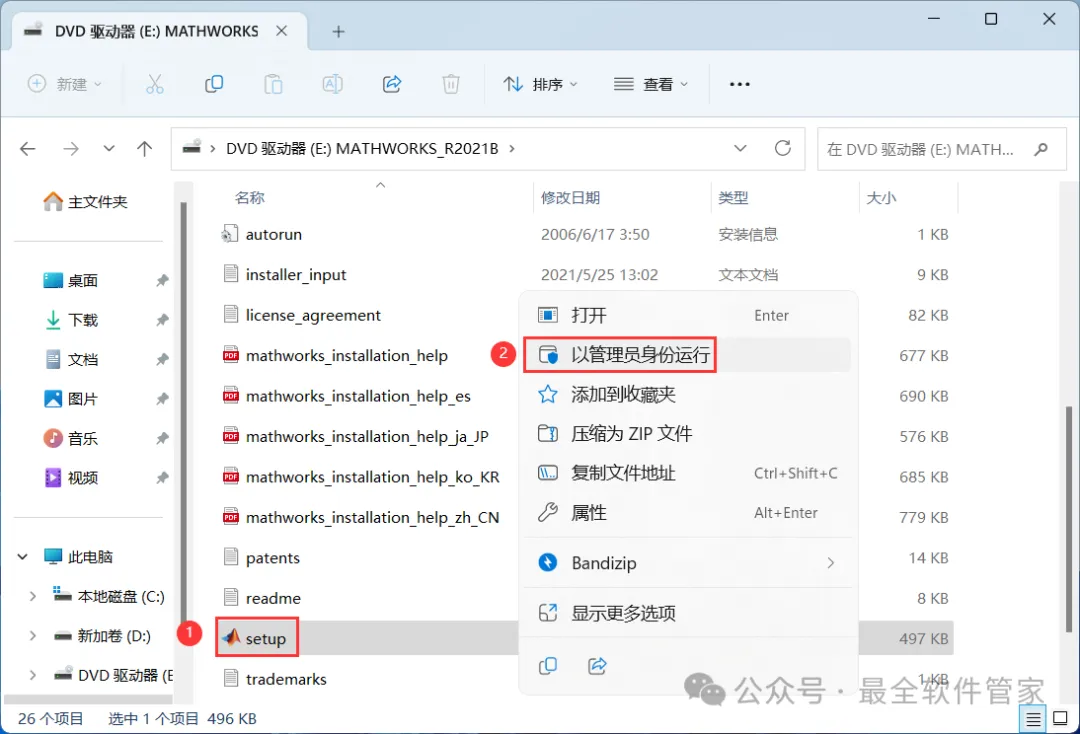
Task: Select mathworks_installation_help_zh_CN PDF
Action: pyautogui.click(x=372, y=517)
